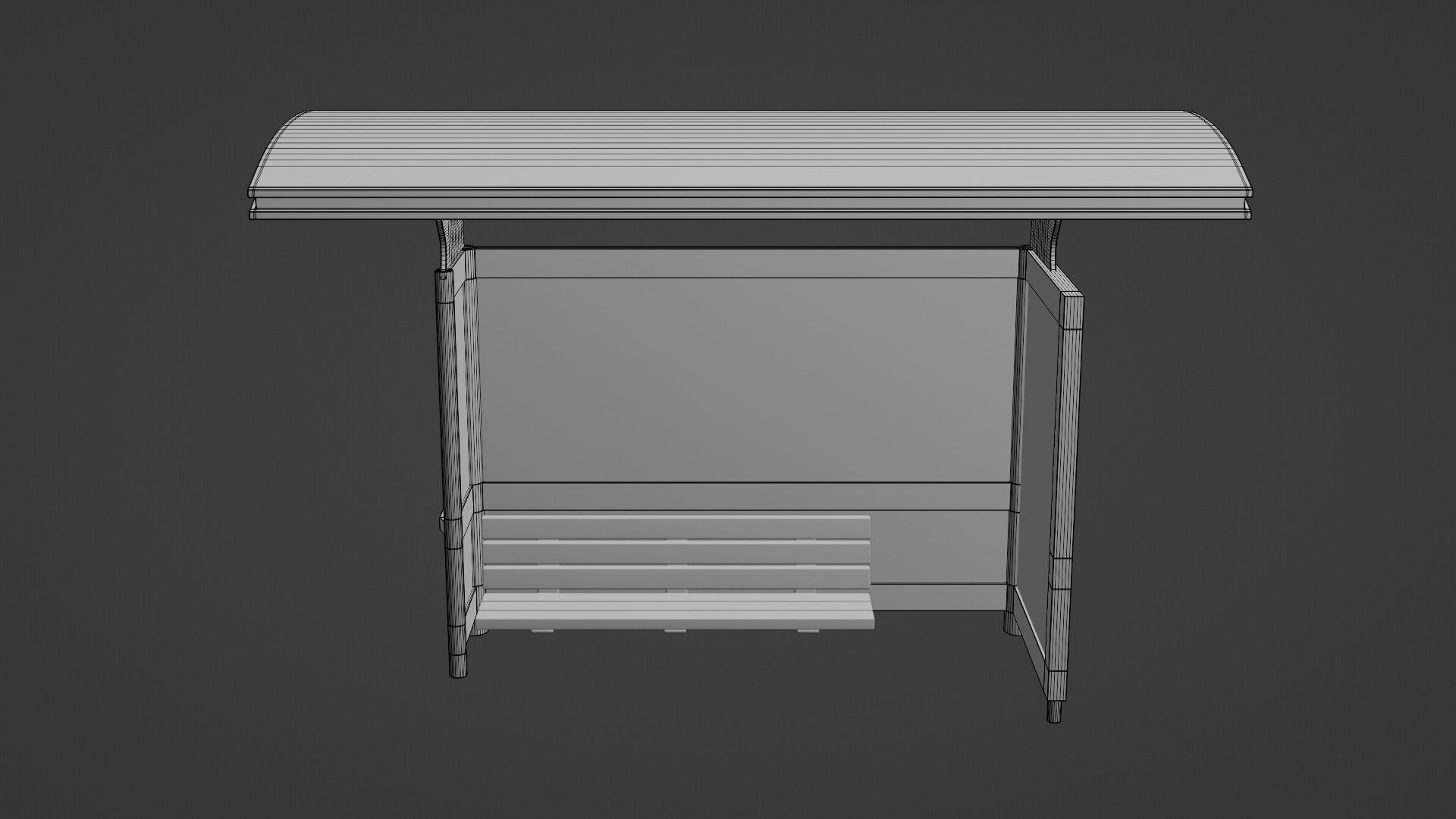Click the horizontal band below back panel
Image resolution: width=1456 pixels, height=819 pixels.
747,497
